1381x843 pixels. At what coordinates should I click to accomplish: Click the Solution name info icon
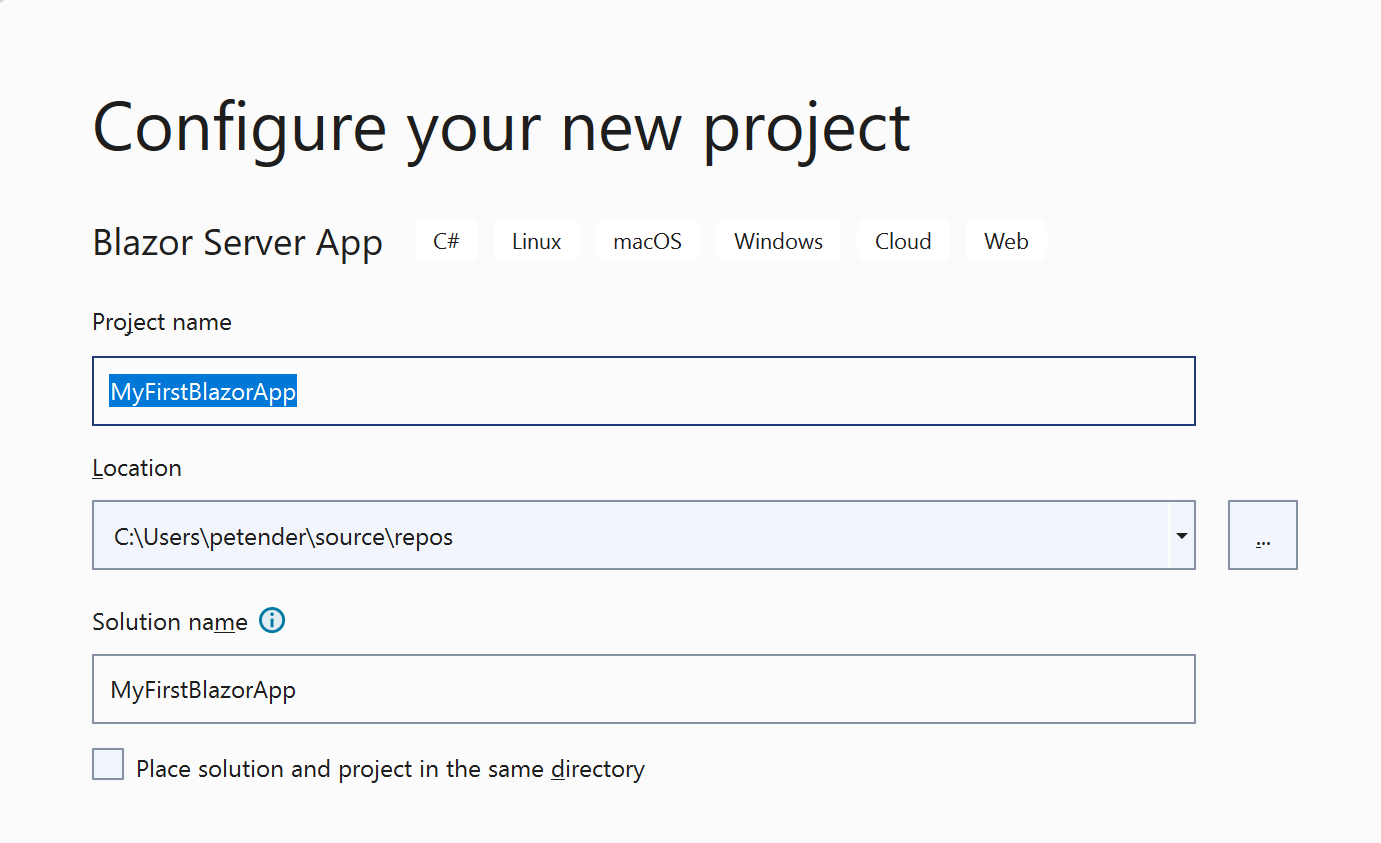[x=271, y=621]
